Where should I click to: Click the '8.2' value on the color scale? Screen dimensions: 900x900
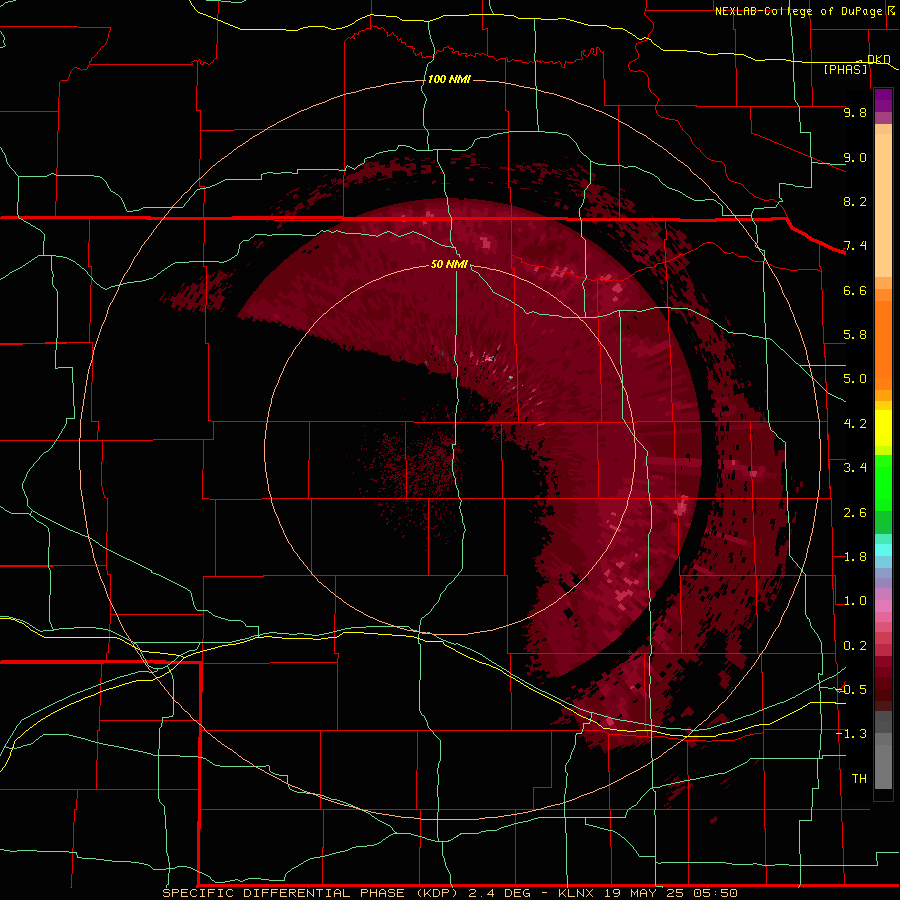pos(855,201)
